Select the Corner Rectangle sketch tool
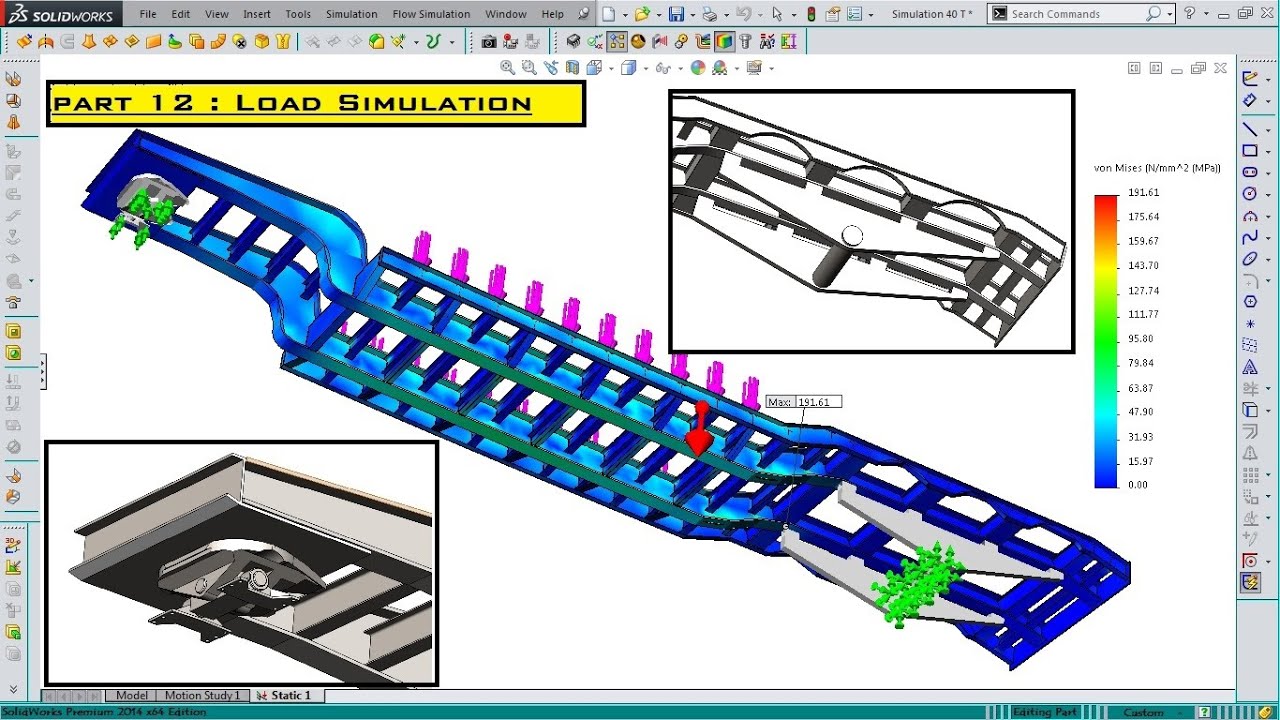This screenshot has width=1280, height=720. [x=1250, y=151]
